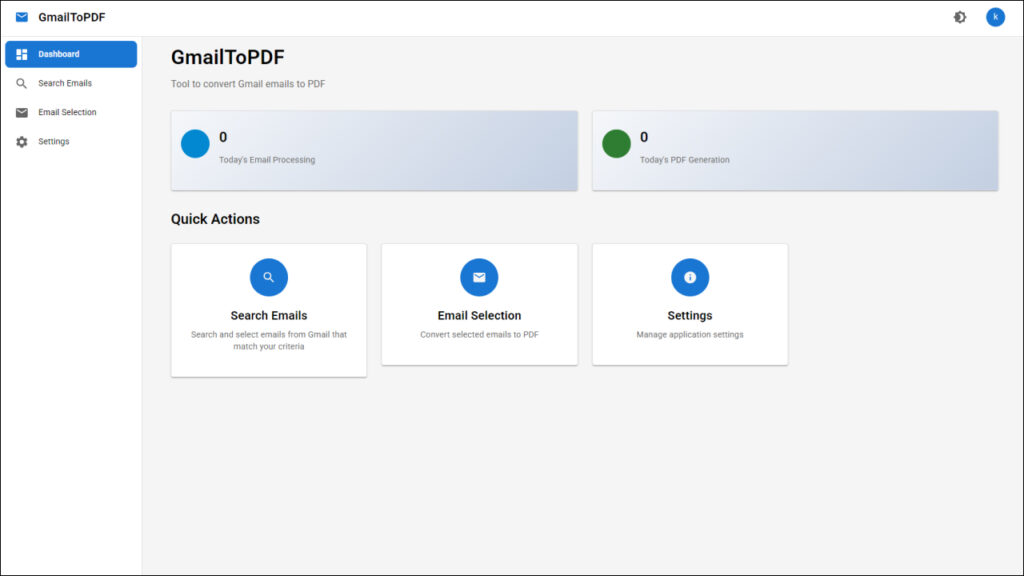Click the Search Emails magnifier icon in sidebar
The height and width of the screenshot is (576, 1024).
pyautogui.click(x=22, y=84)
